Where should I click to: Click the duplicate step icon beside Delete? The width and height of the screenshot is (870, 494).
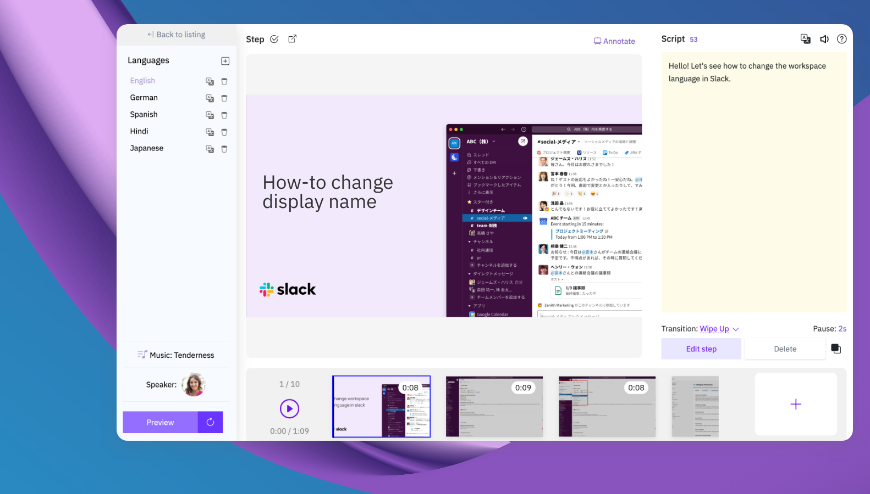click(x=836, y=349)
